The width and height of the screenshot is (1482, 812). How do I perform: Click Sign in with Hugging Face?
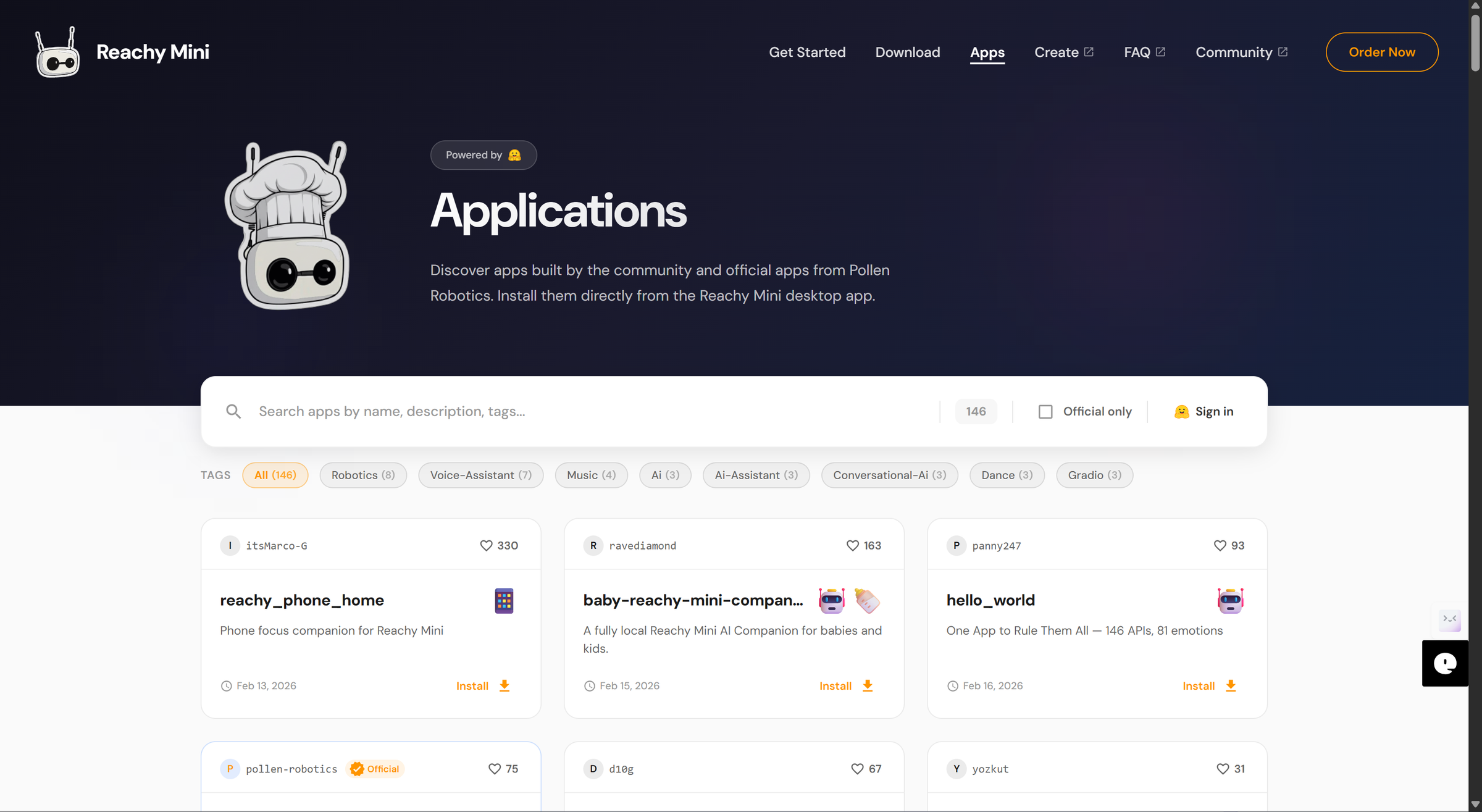click(1204, 412)
